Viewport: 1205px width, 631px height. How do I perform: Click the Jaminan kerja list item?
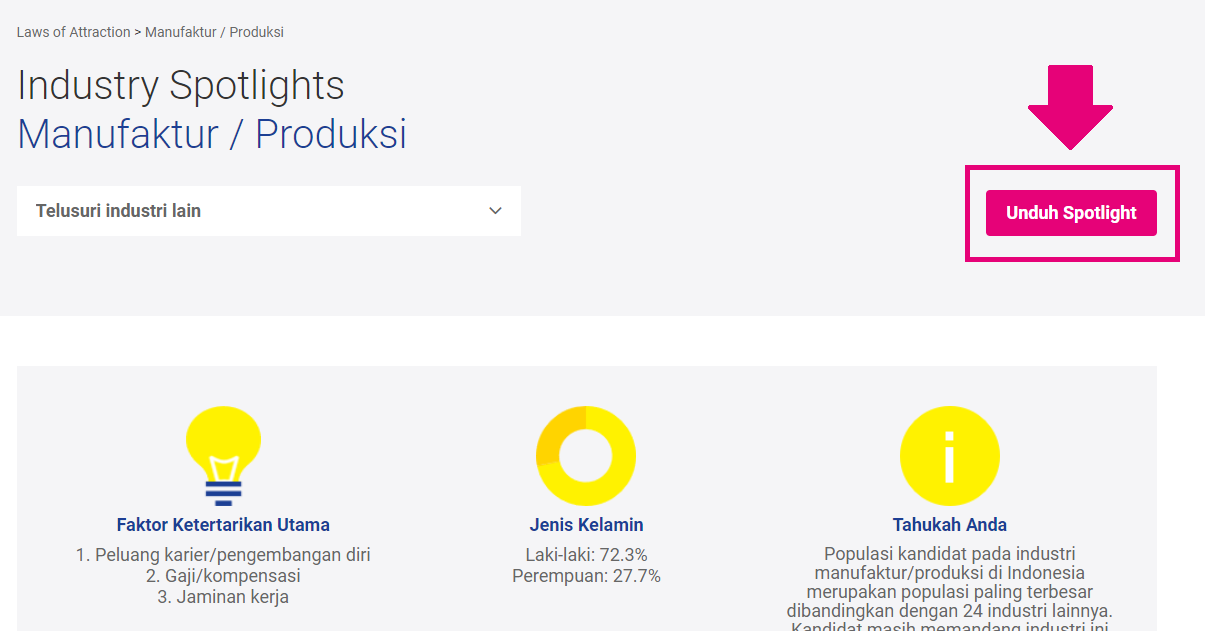(223, 597)
